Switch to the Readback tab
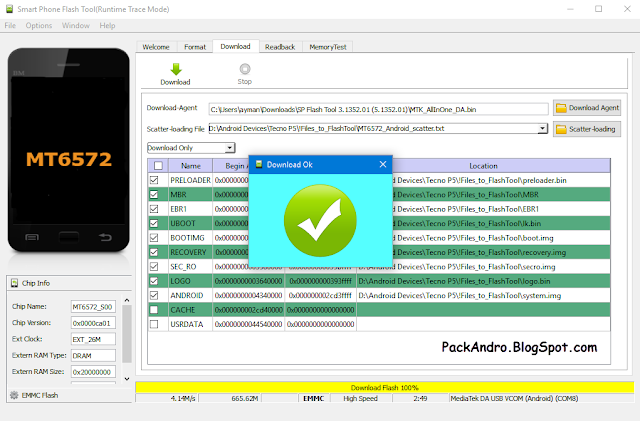Screen dimensions: 640x421 coord(280,47)
